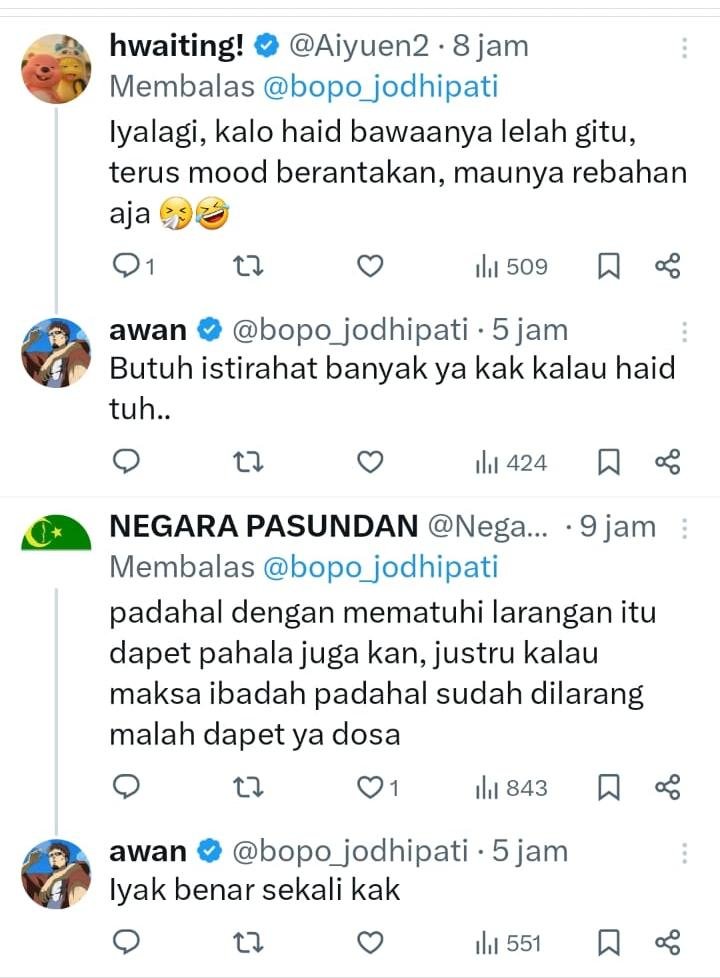Share awan's tweet with 424 views

point(667,462)
